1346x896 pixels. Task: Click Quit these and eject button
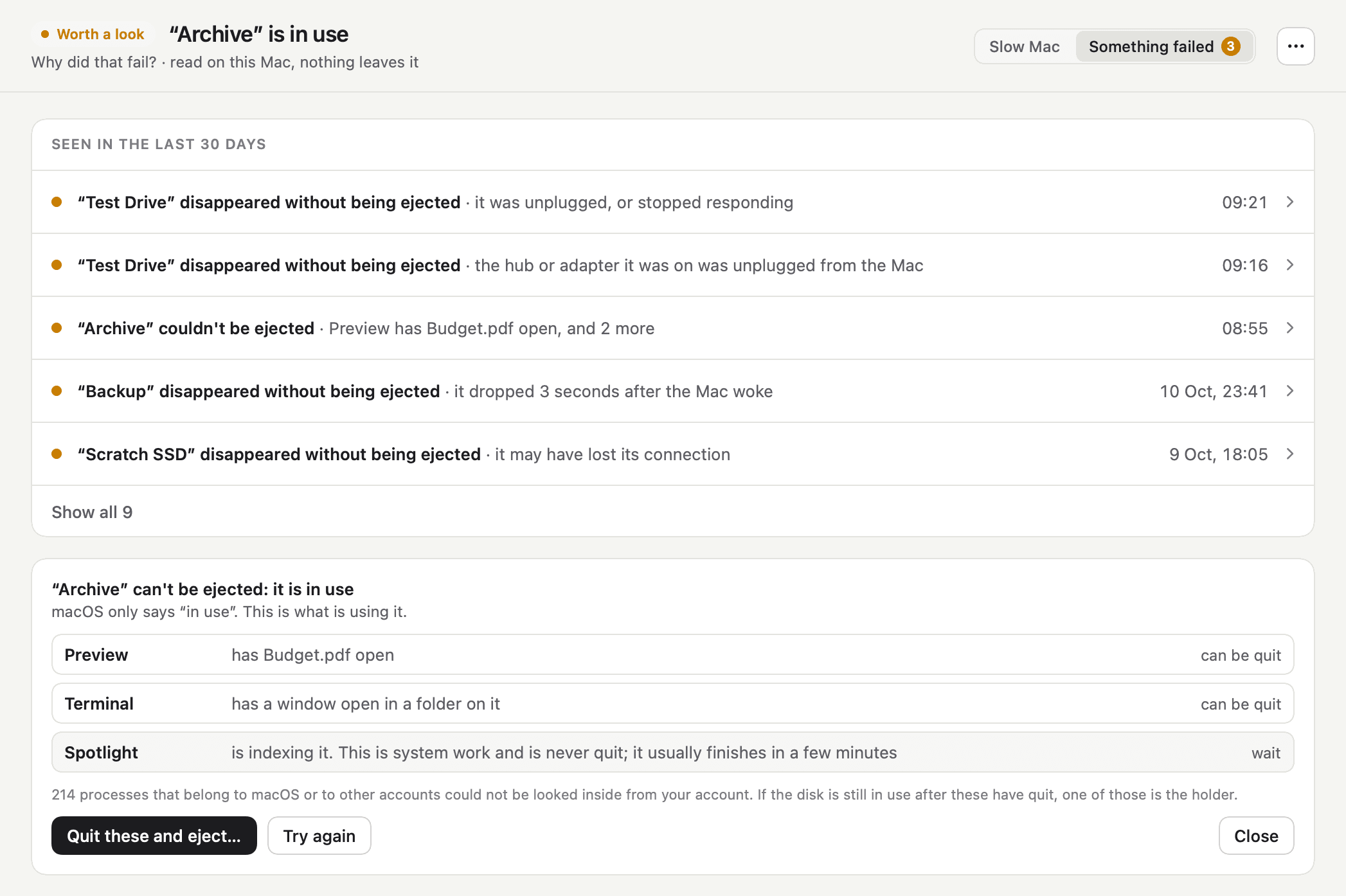point(154,836)
